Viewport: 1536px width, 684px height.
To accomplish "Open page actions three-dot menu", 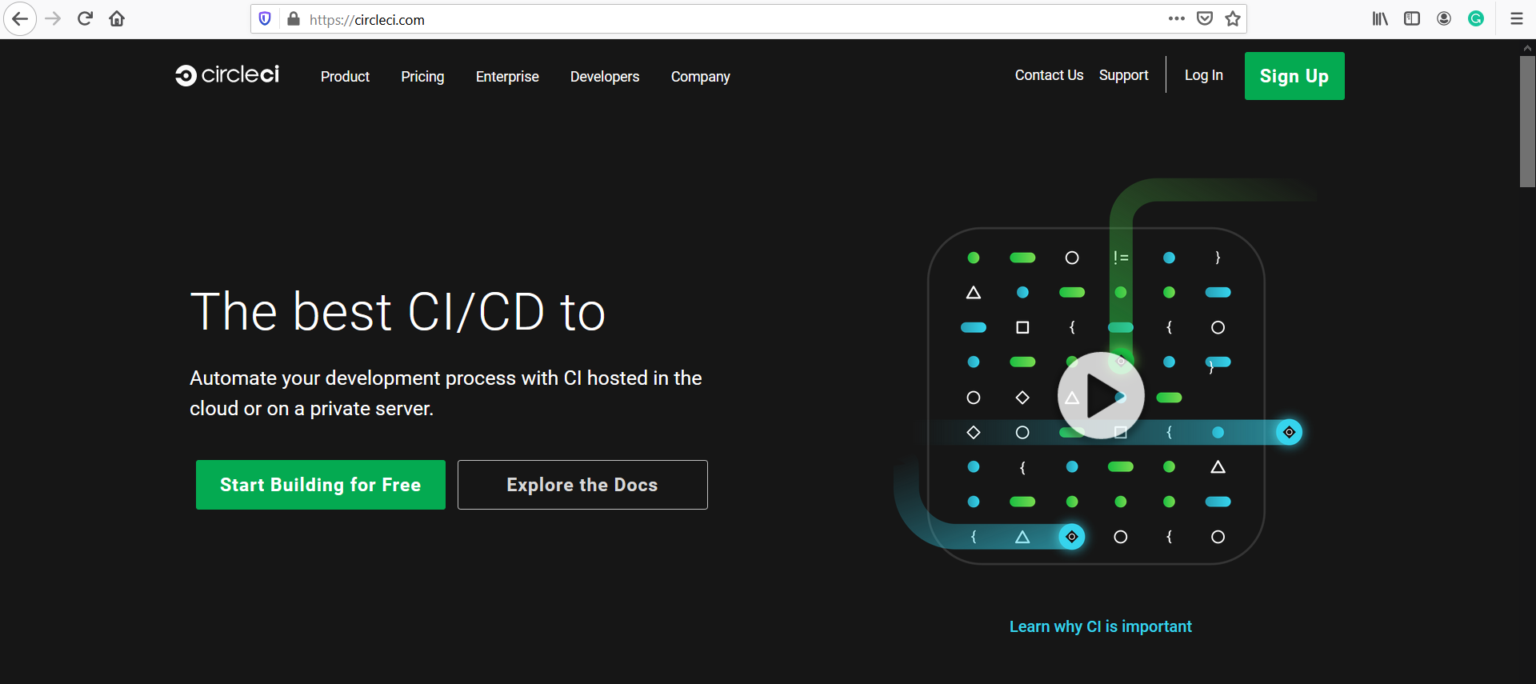I will tap(1177, 19).
